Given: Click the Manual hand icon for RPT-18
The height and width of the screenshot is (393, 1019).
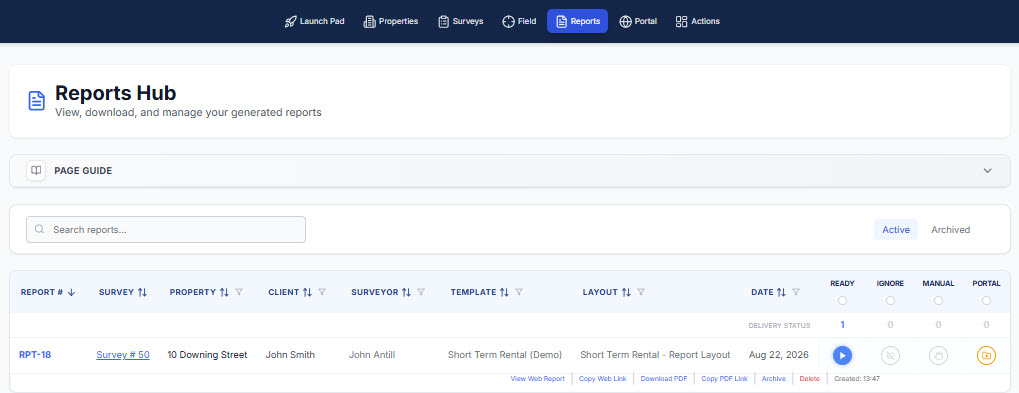Looking at the screenshot, I should pyautogui.click(x=938, y=355).
